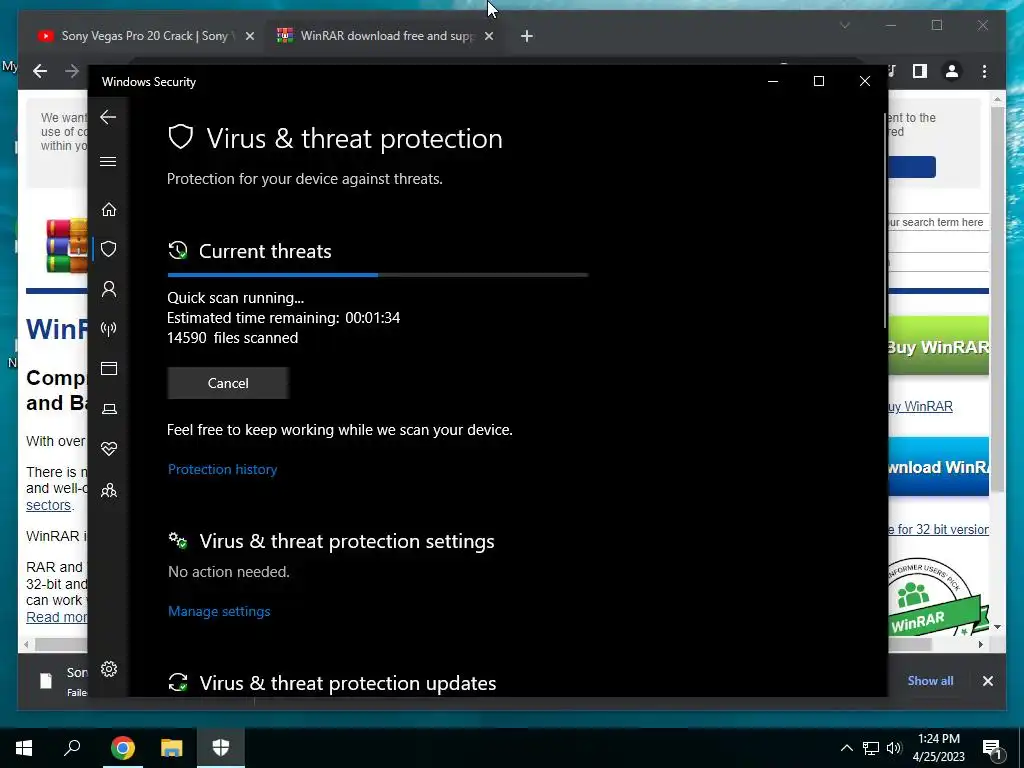Open Chrome three-dot menu

(x=984, y=71)
